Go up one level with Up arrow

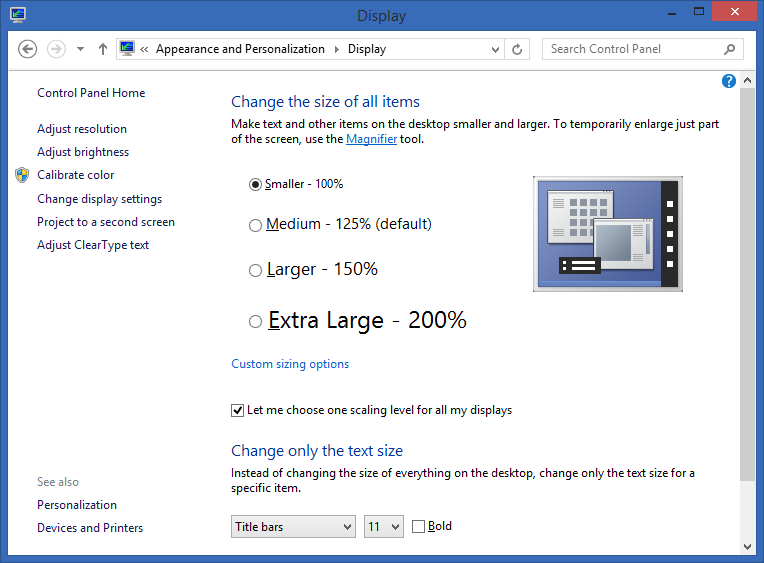(102, 49)
